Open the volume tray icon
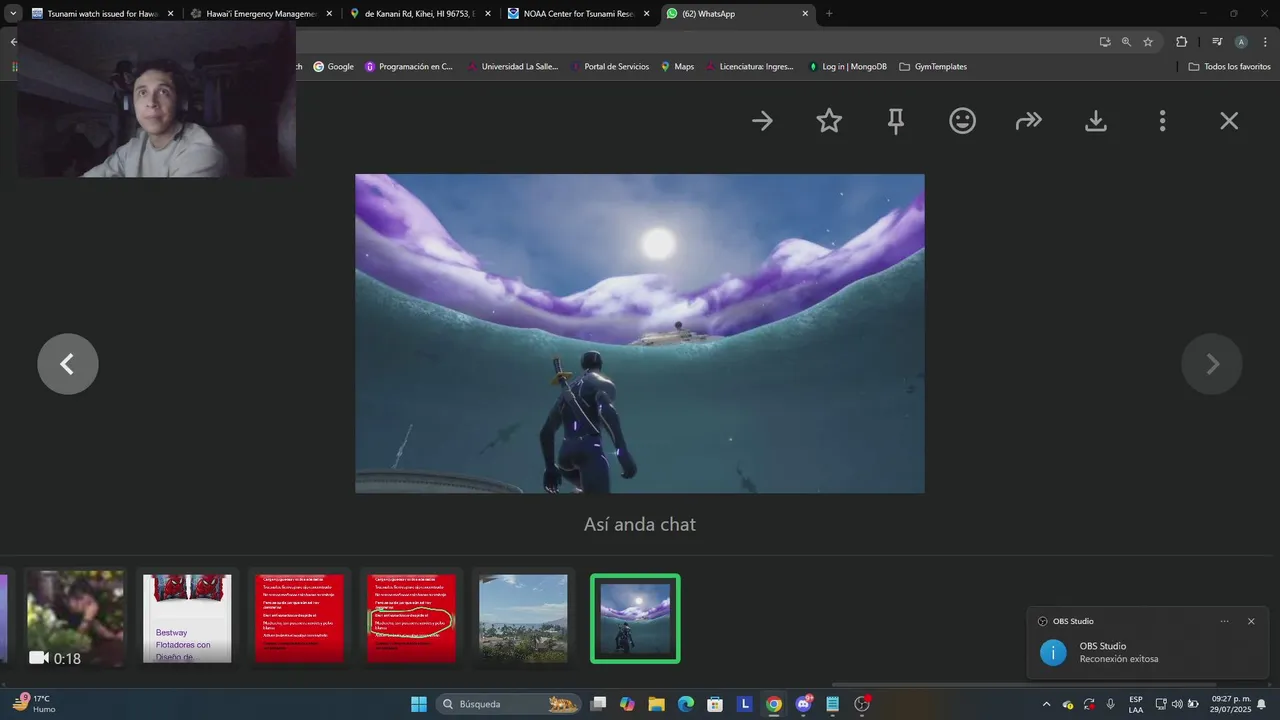 pos(1177,704)
